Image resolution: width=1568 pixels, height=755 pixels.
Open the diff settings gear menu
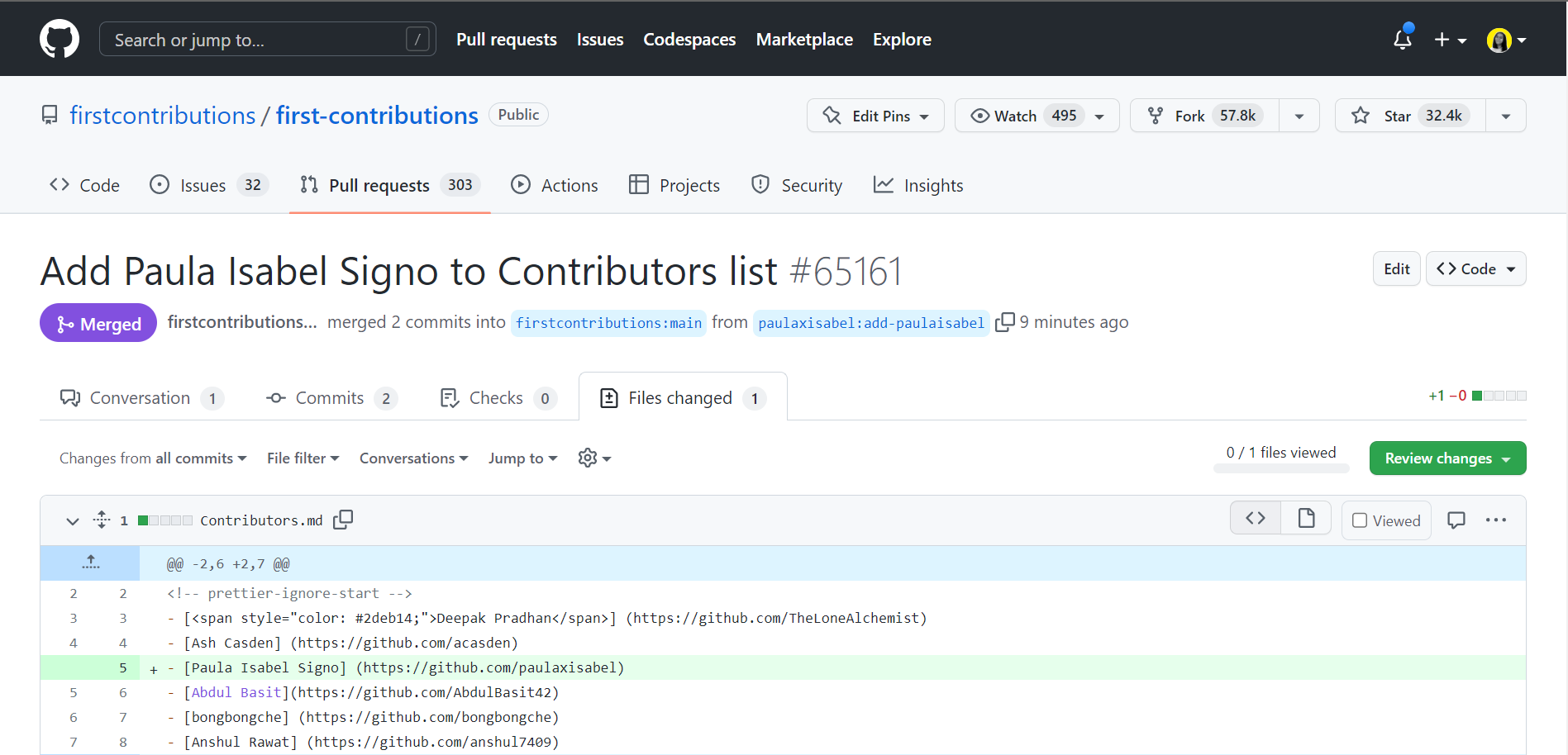point(594,458)
